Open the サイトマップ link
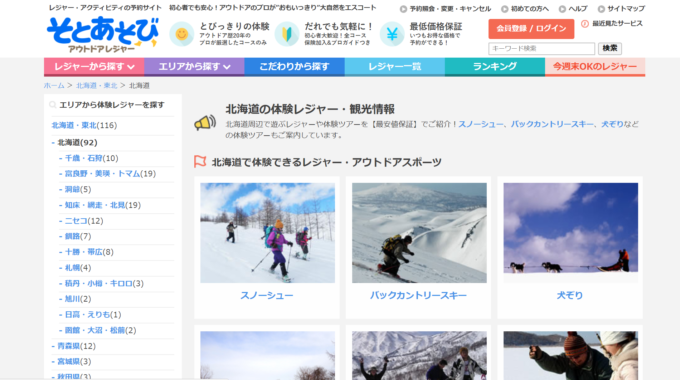The width and height of the screenshot is (680, 380). (626, 9)
